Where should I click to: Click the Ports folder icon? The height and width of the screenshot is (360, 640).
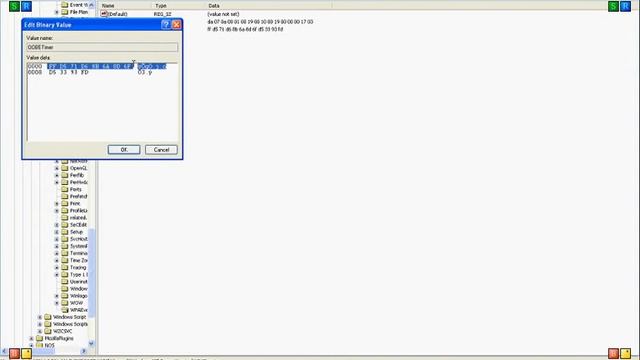click(x=64, y=189)
